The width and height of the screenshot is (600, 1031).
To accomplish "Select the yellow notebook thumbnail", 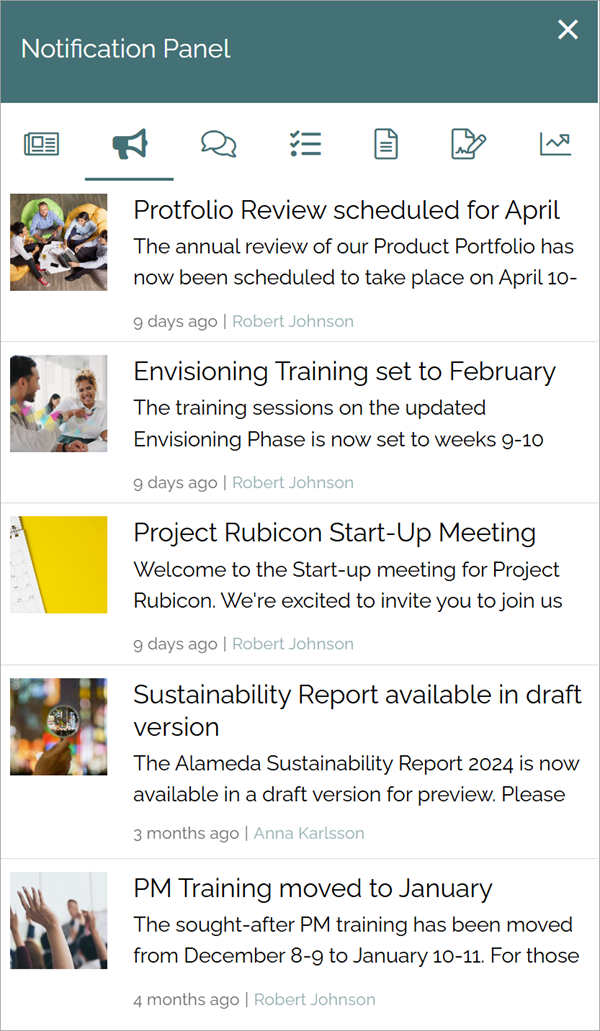I will pos(58,565).
